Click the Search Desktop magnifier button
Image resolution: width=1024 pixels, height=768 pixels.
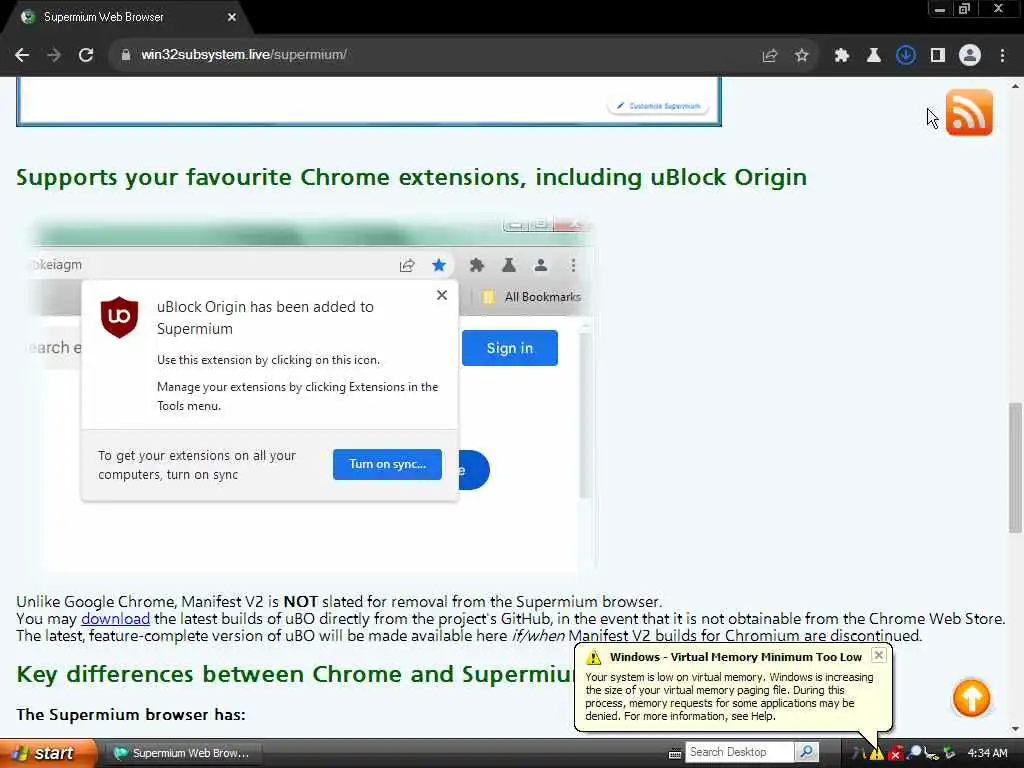[807, 752]
